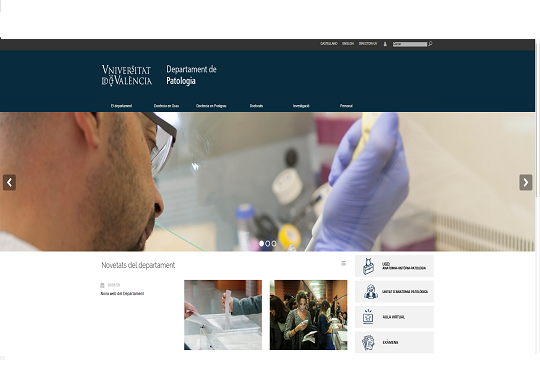Open the Nova web del Departament news
The width and height of the screenshot is (540, 378).
coord(122,294)
